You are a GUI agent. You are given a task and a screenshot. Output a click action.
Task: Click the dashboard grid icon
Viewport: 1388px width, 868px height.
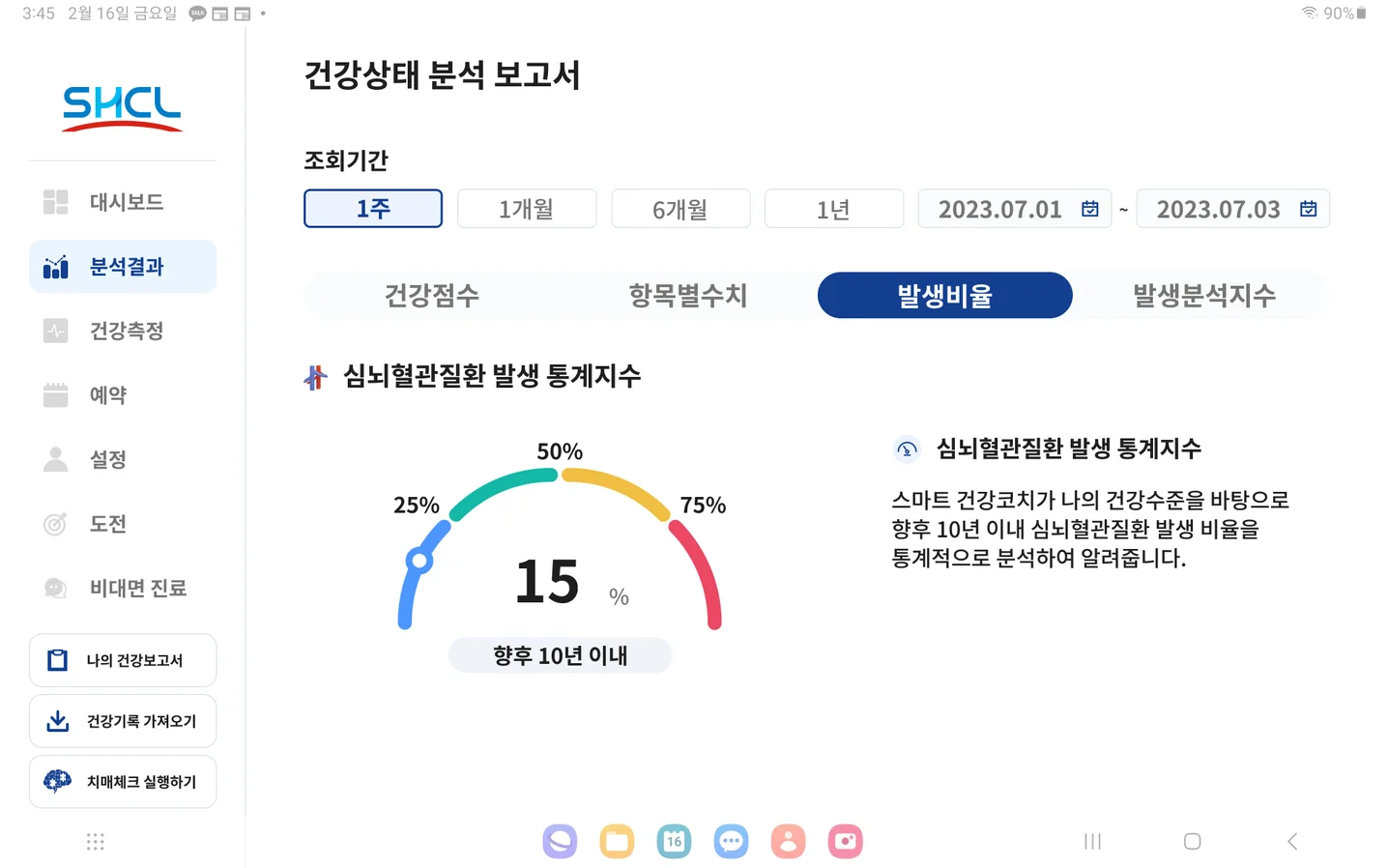click(x=56, y=202)
